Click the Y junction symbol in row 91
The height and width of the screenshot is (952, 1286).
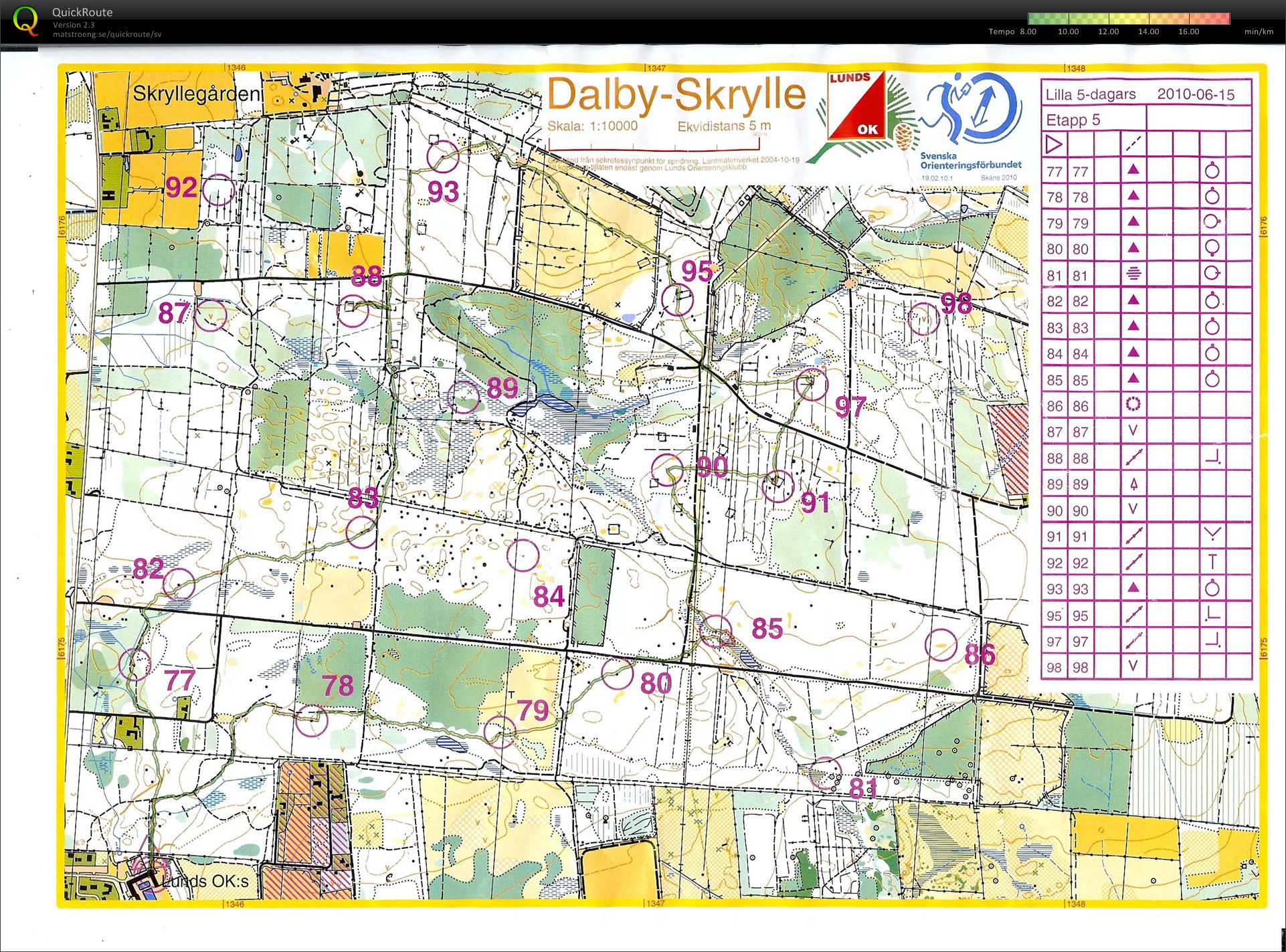click(x=1212, y=535)
